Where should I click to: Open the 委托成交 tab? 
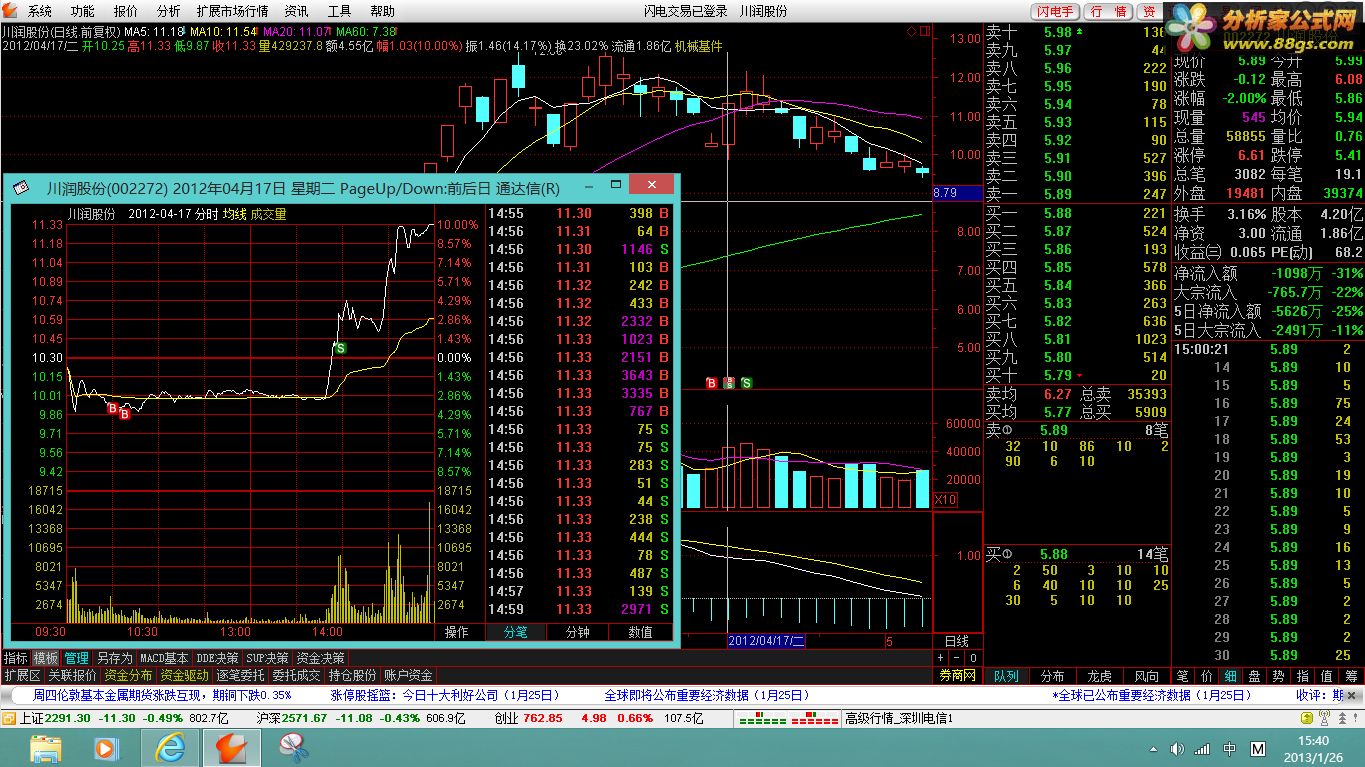pos(297,676)
